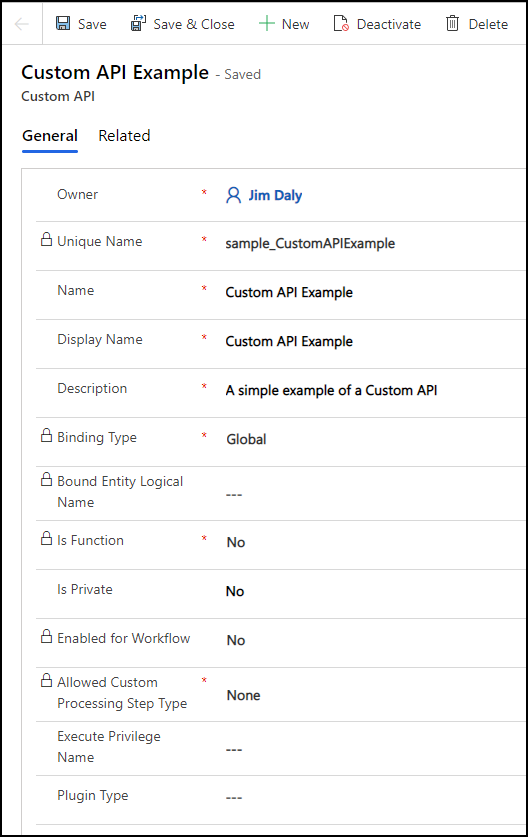Go back using the arrow icon
The width and height of the screenshot is (528, 837).
pyautogui.click(x=21, y=24)
